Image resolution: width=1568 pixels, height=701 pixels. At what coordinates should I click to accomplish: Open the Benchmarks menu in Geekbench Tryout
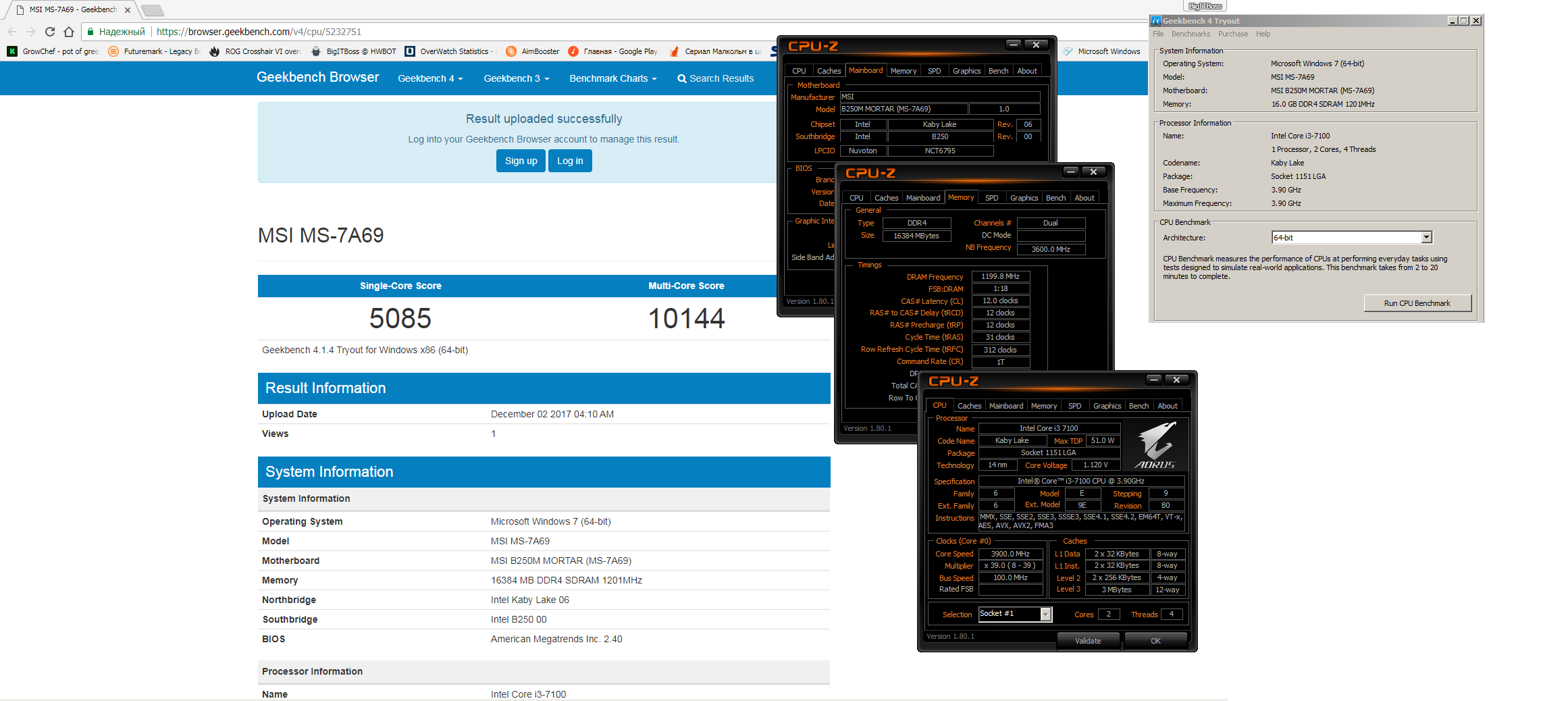coord(1191,34)
